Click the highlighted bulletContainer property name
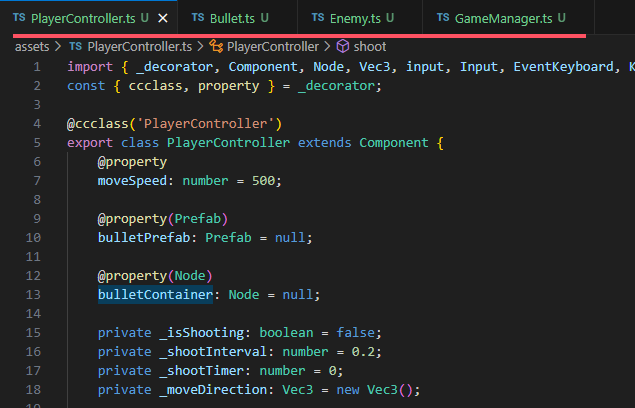Image resolution: width=635 pixels, height=408 pixels. click(x=155, y=295)
